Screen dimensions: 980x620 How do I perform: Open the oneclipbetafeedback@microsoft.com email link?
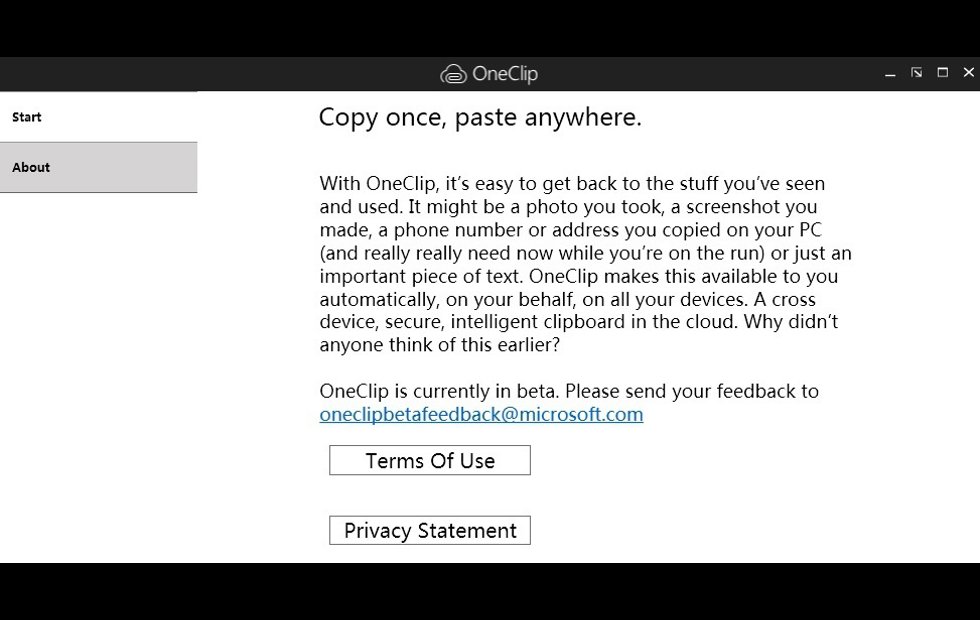(481, 414)
